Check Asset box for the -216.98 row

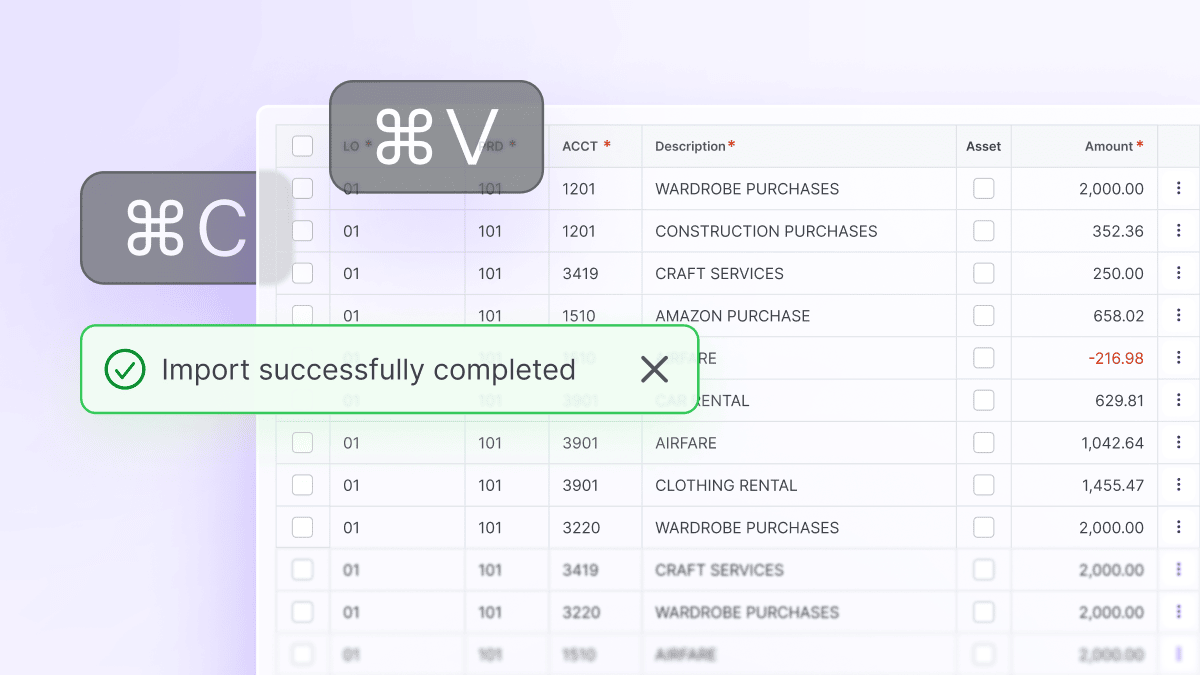coord(984,358)
